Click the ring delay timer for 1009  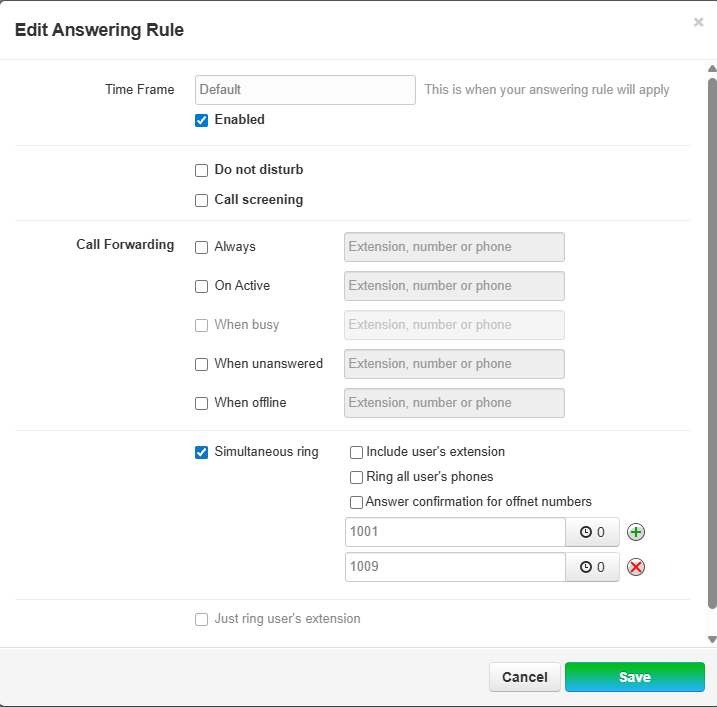[x=593, y=568]
